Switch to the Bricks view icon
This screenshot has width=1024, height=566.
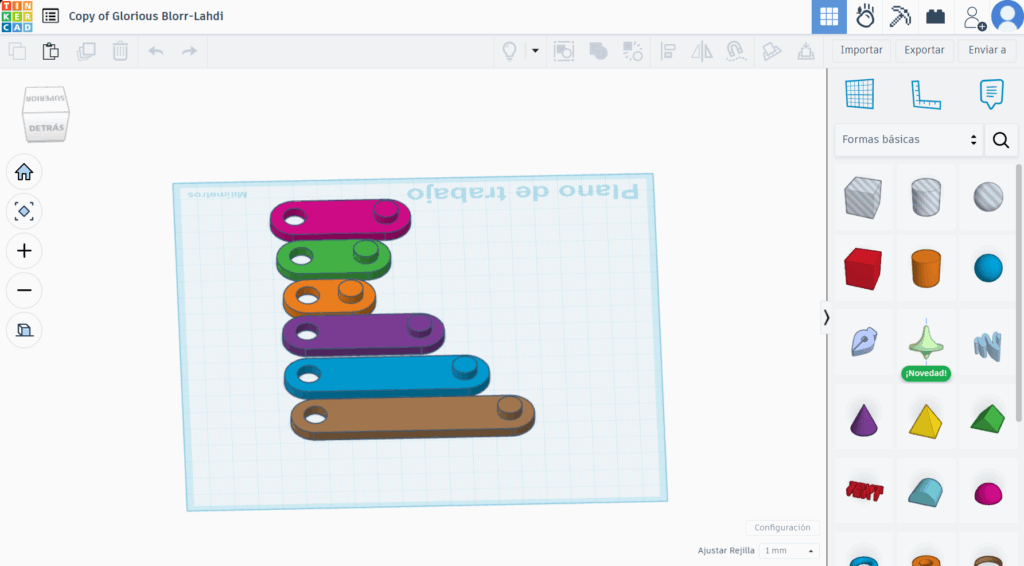pos(936,17)
